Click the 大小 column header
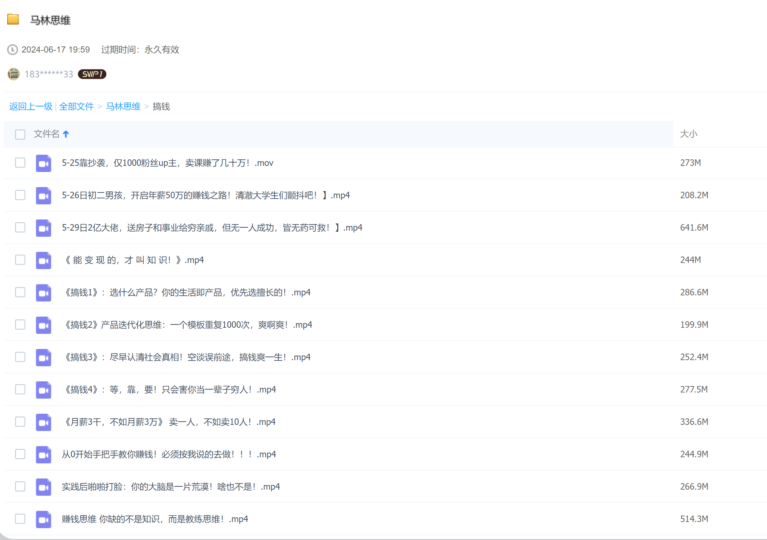Image resolution: width=767 pixels, height=540 pixels. click(689, 134)
